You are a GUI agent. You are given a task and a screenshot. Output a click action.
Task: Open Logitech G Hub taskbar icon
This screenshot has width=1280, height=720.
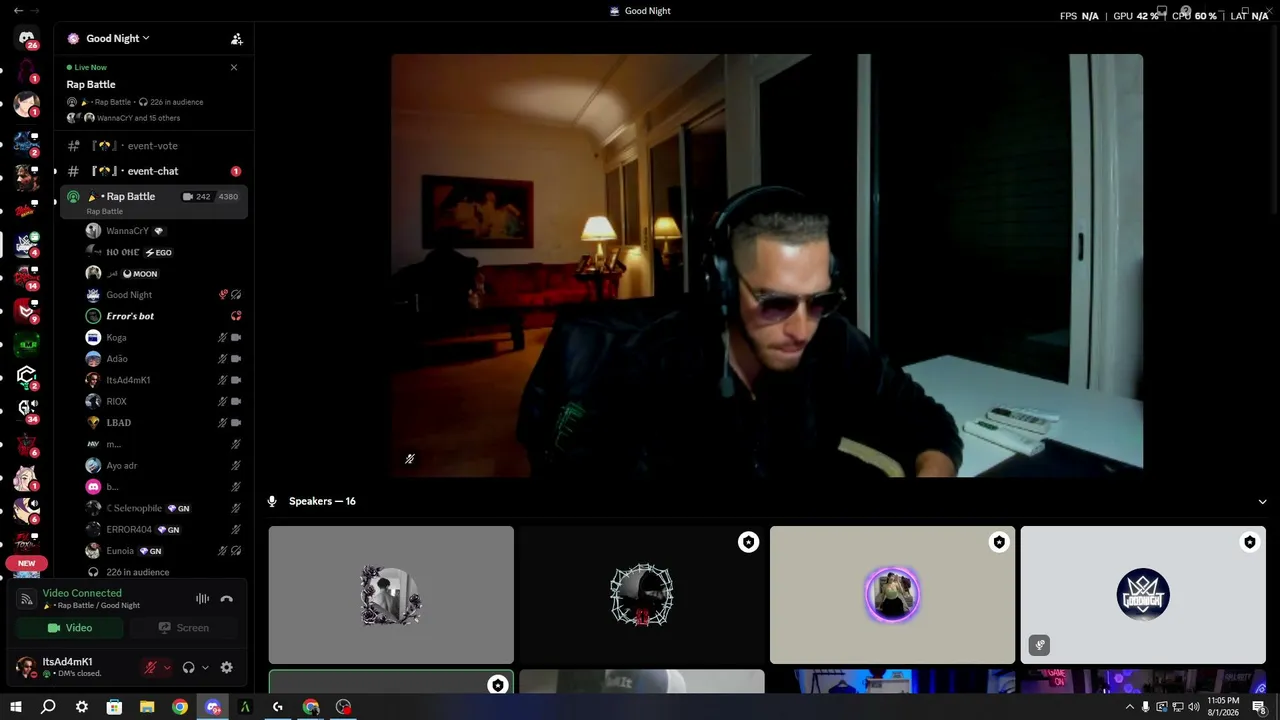(278, 707)
